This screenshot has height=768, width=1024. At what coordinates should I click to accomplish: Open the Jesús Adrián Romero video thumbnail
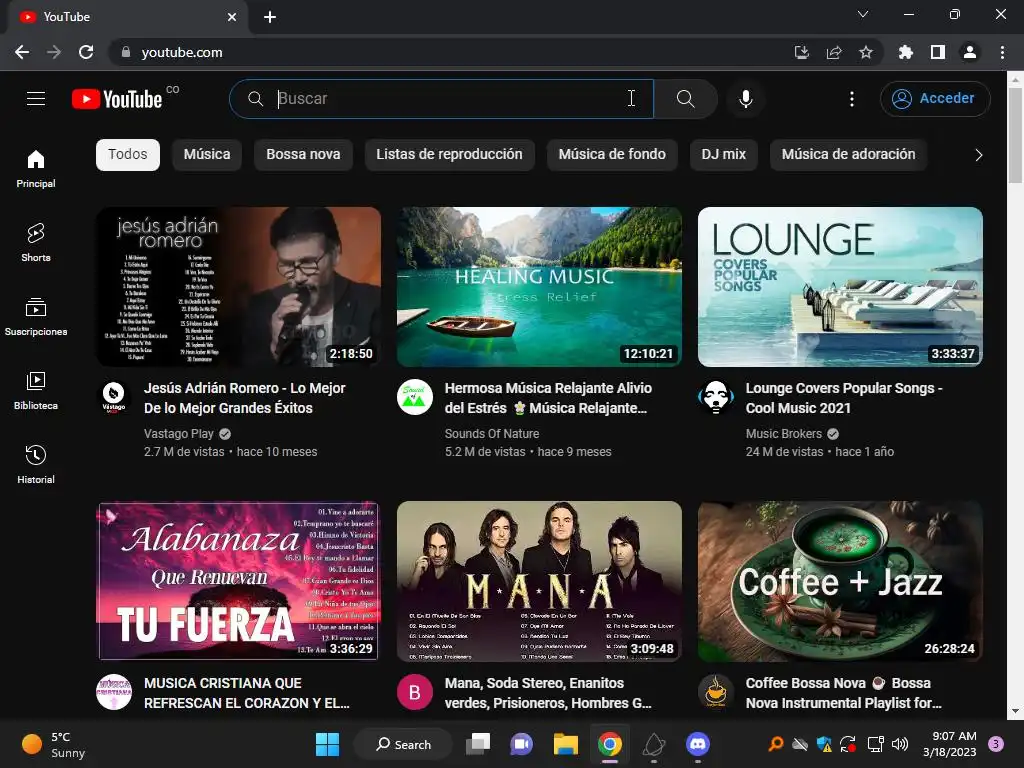coord(238,287)
